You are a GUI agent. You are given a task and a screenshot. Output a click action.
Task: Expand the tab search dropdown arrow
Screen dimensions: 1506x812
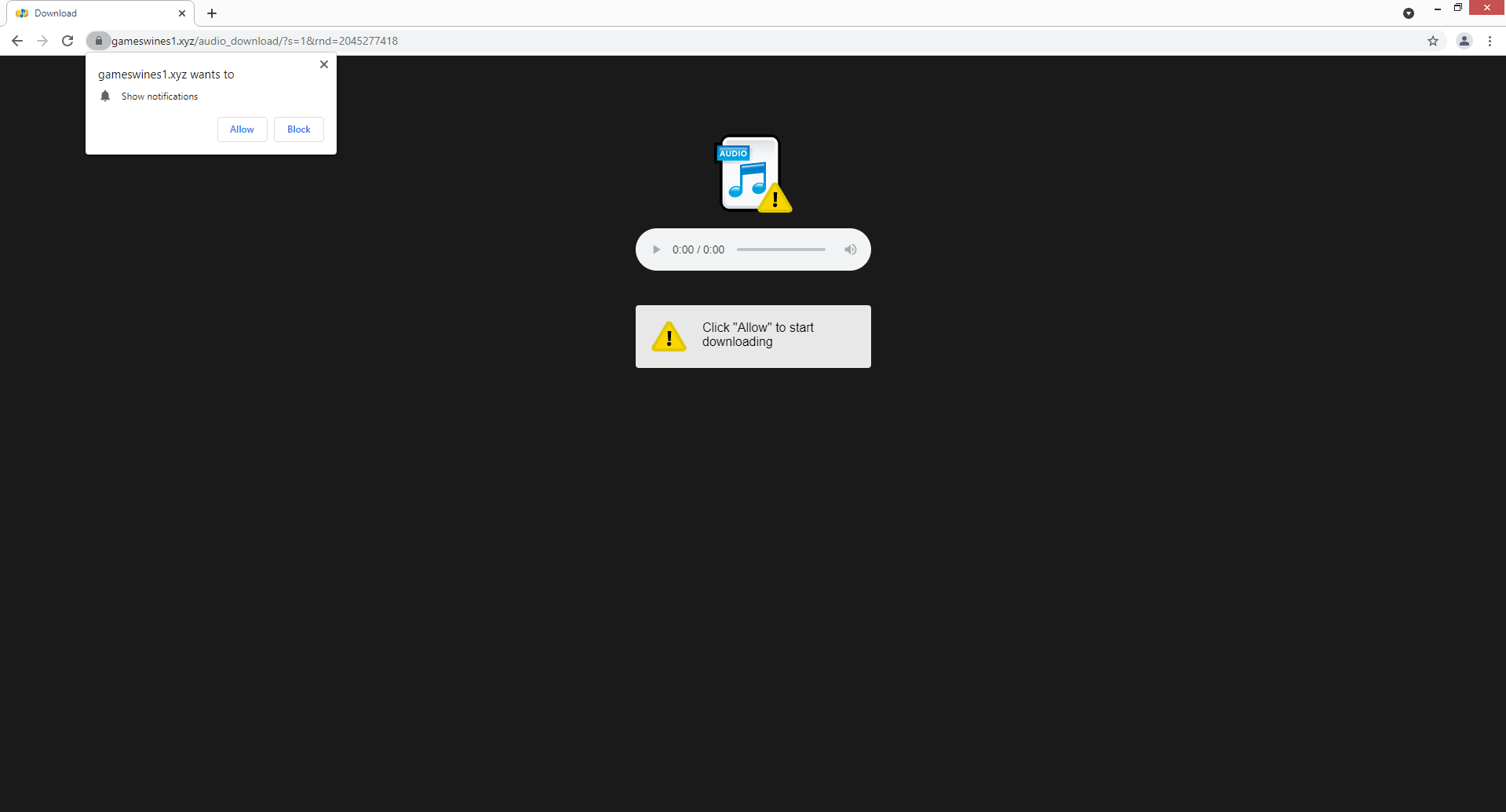click(x=1408, y=13)
